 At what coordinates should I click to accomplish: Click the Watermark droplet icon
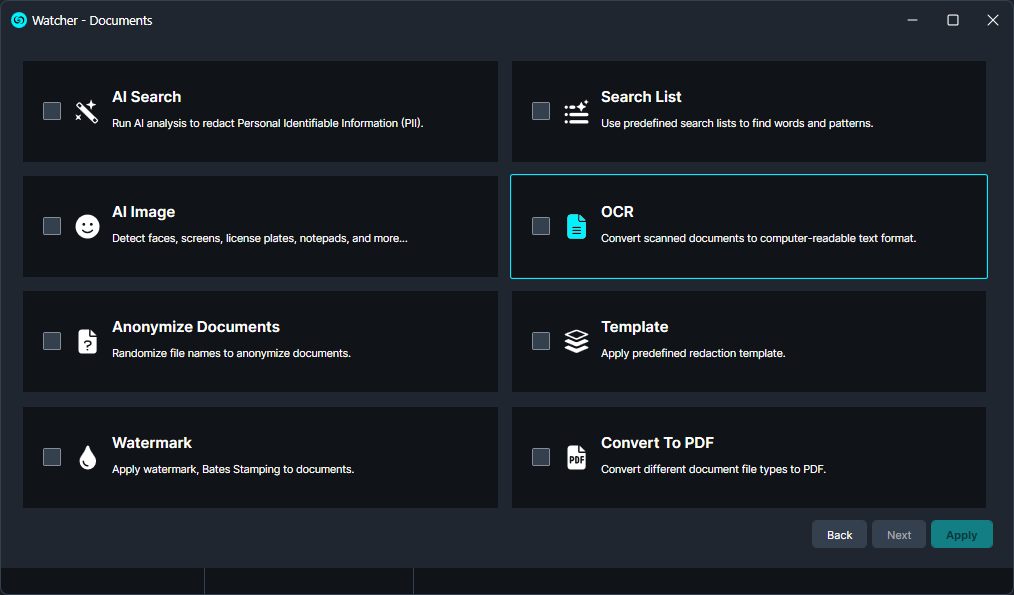click(x=87, y=457)
